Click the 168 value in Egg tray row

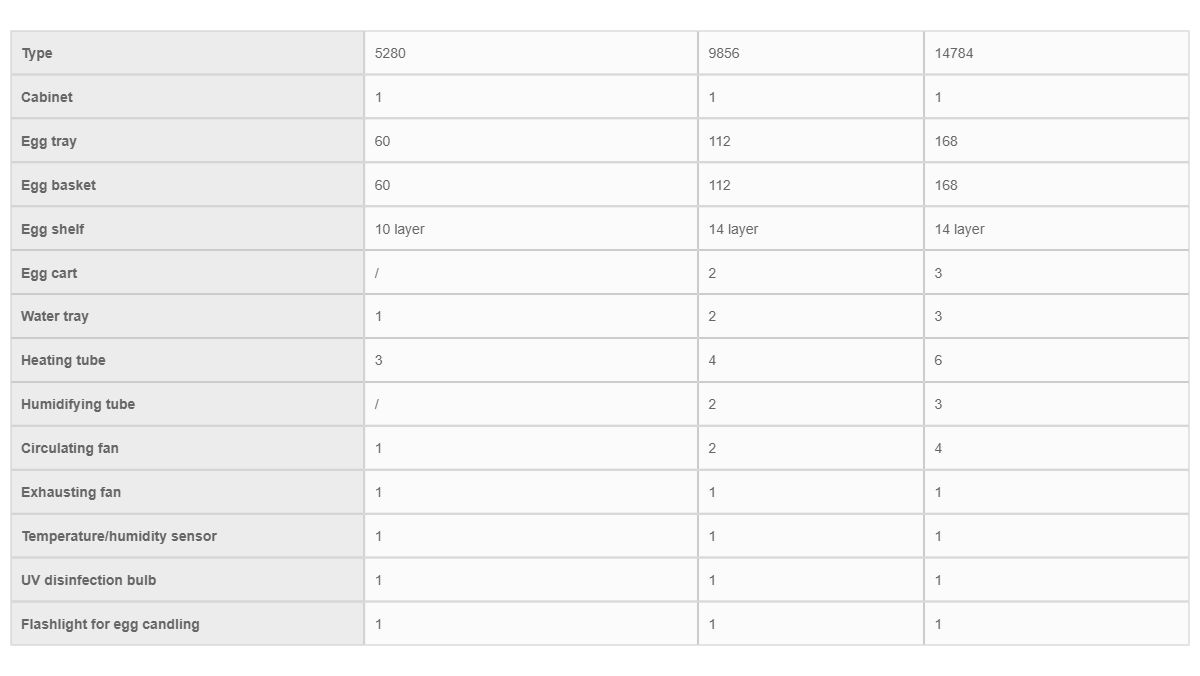(946, 141)
